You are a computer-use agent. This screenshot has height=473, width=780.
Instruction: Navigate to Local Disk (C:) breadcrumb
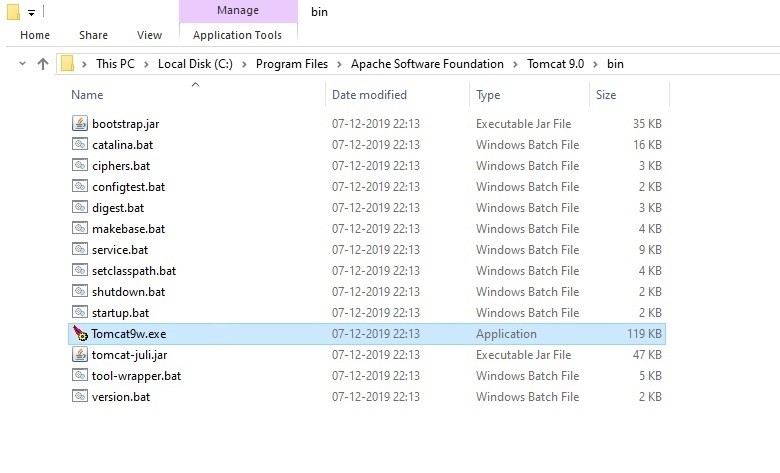pos(195,64)
